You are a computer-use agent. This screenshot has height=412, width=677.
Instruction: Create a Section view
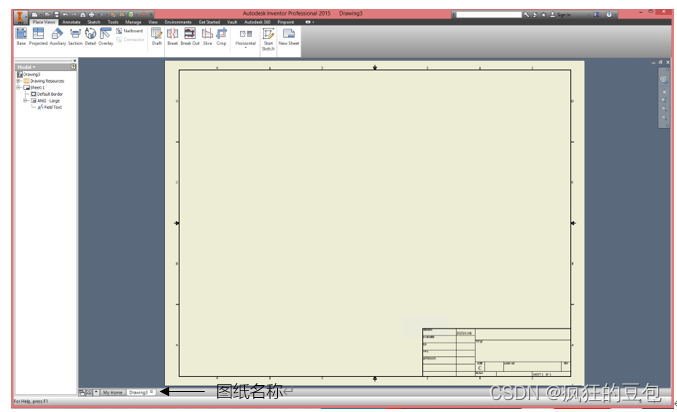(x=75, y=36)
